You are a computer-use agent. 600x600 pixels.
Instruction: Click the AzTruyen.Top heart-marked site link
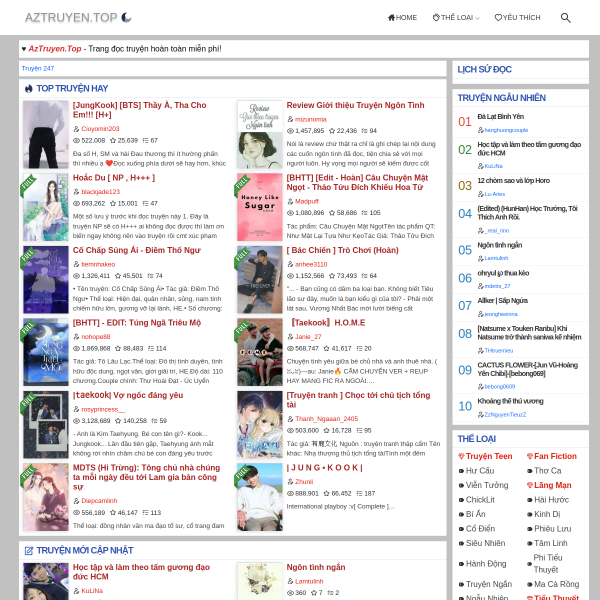point(55,49)
